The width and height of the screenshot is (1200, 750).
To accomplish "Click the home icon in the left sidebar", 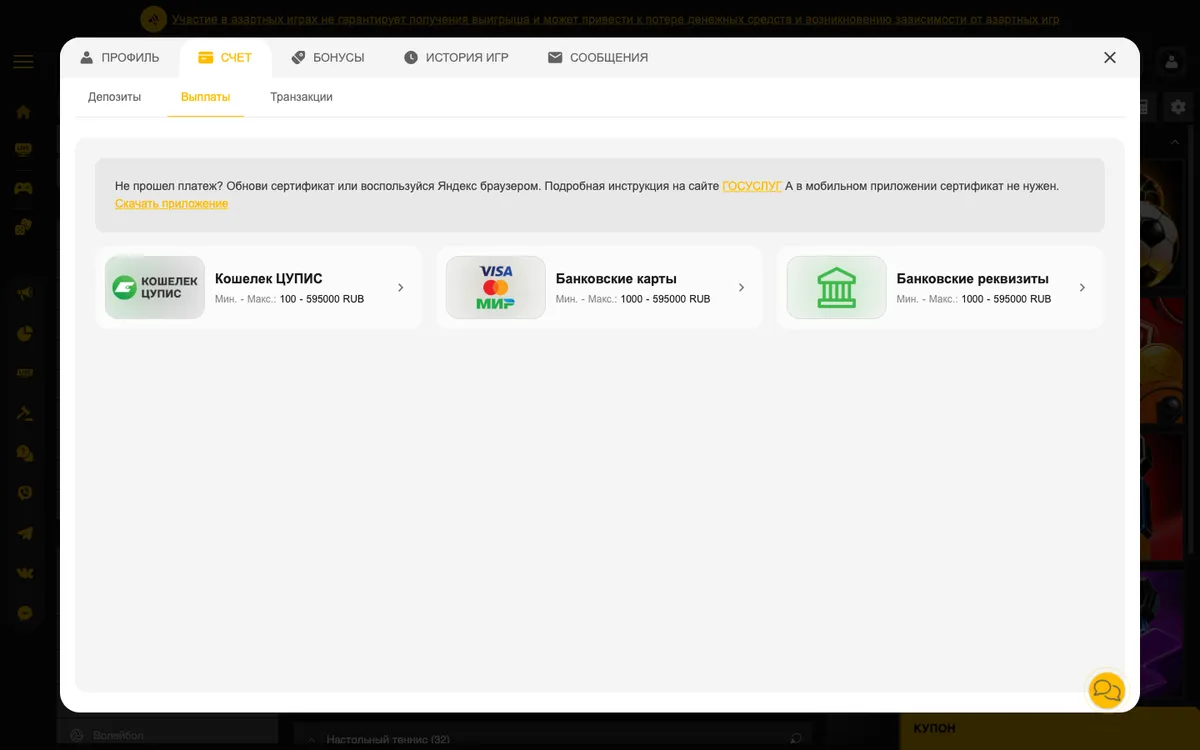I will point(23,112).
